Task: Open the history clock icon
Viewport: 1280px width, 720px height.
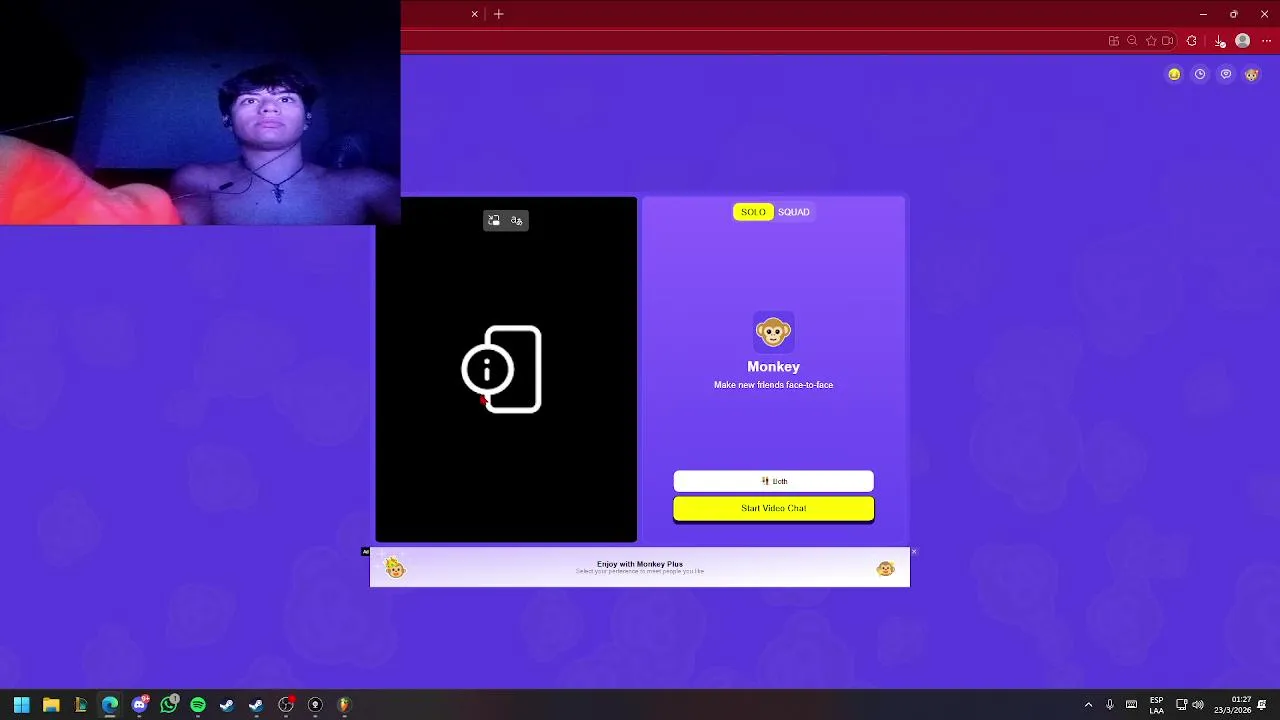Action: pos(1200,74)
